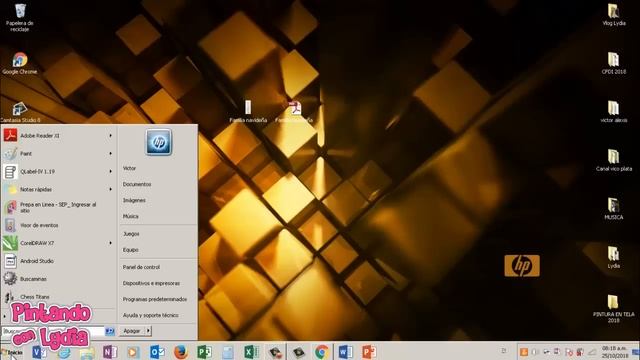Open the arrow next to Apagar
The width and height of the screenshot is (640, 360).
click(x=148, y=331)
